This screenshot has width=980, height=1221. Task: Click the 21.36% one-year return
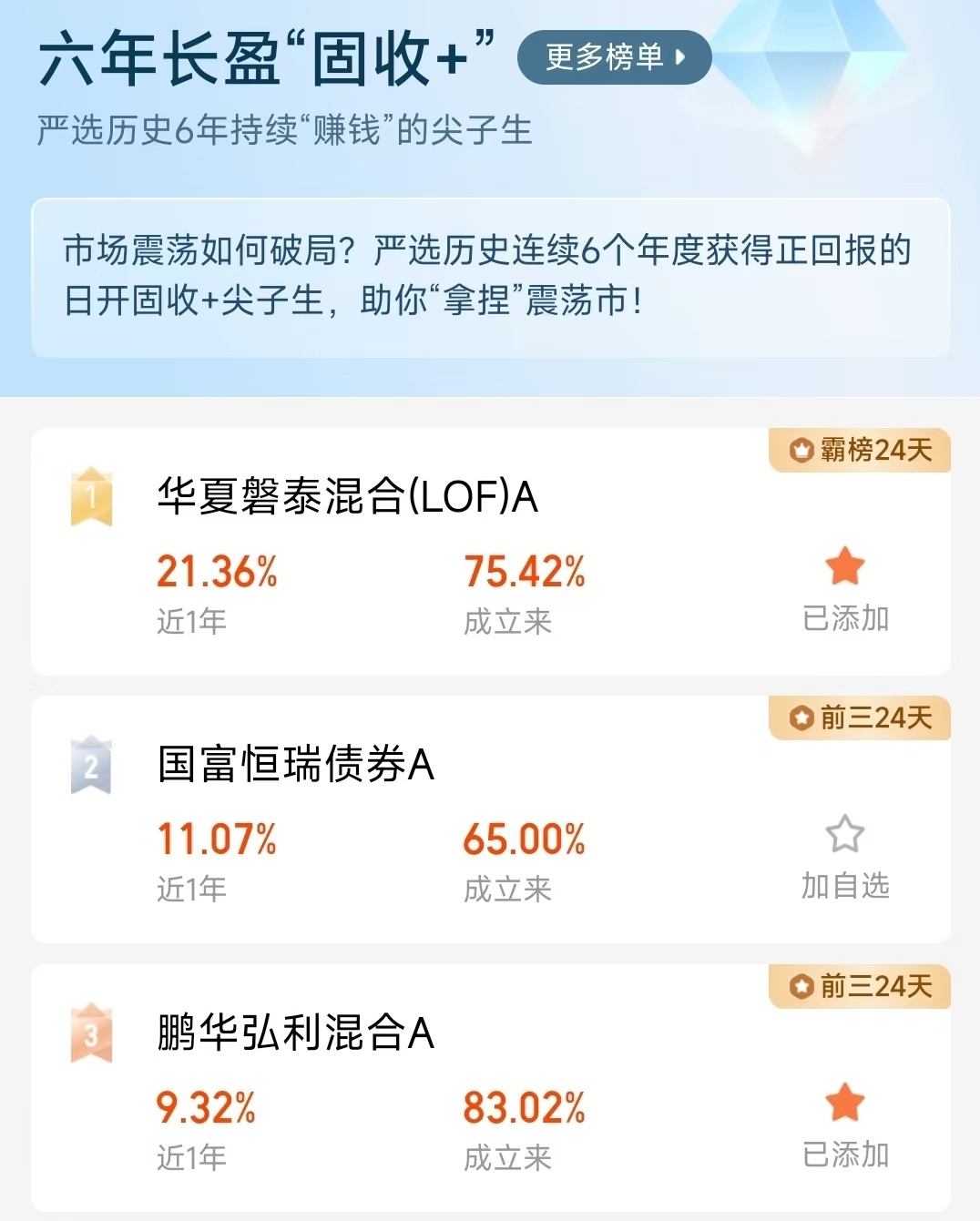pos(217,572)
